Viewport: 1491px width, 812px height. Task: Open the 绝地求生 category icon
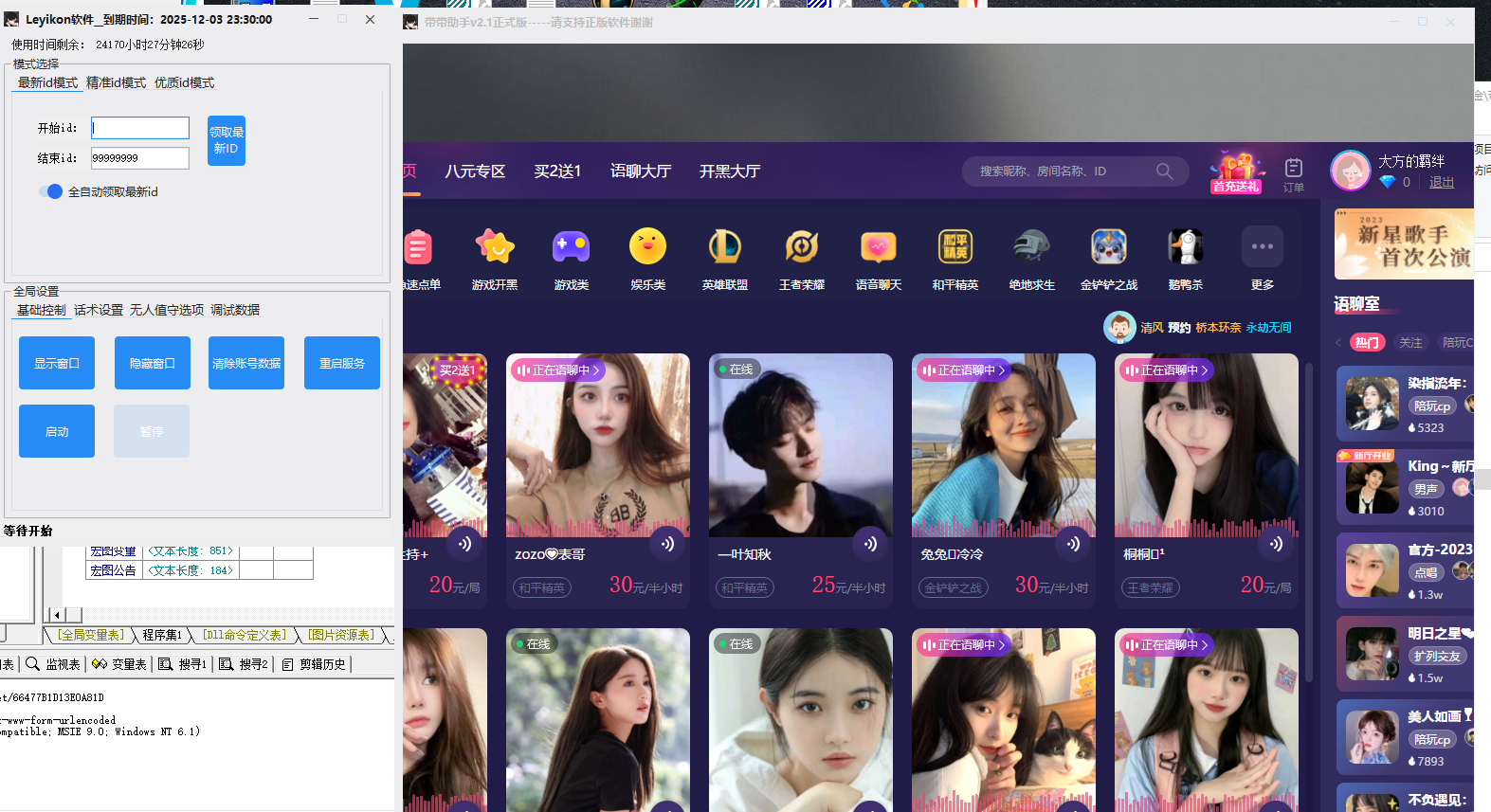[x=1031, y=248]
